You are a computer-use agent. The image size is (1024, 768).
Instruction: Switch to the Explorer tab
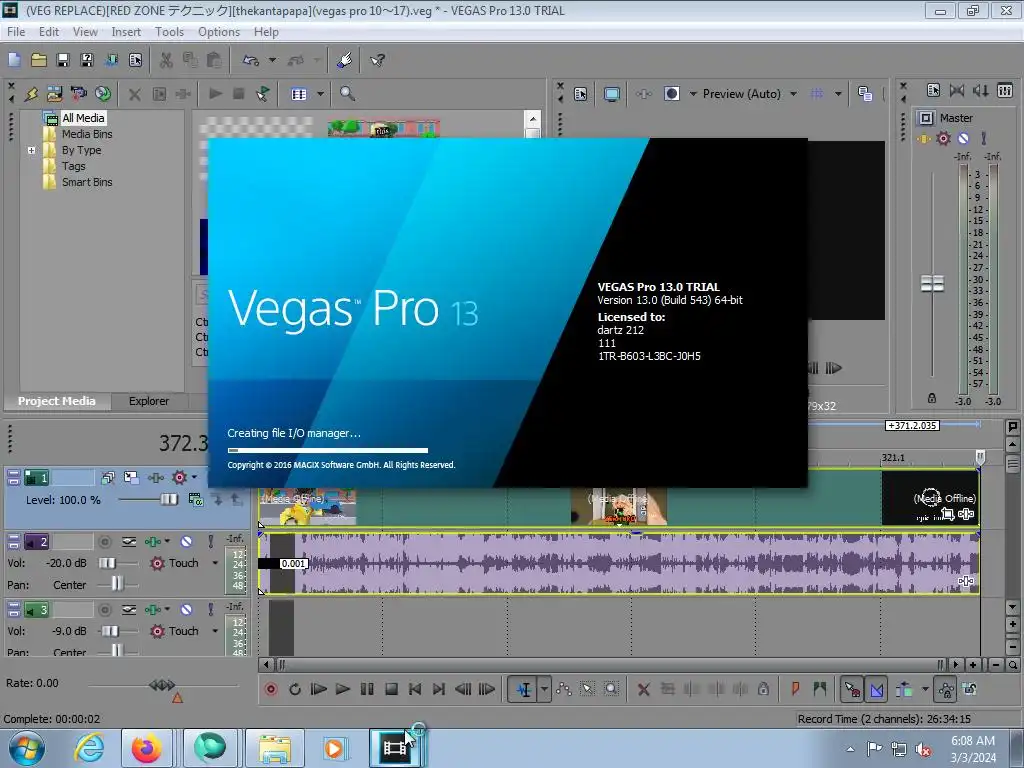[x=149, y=401]
